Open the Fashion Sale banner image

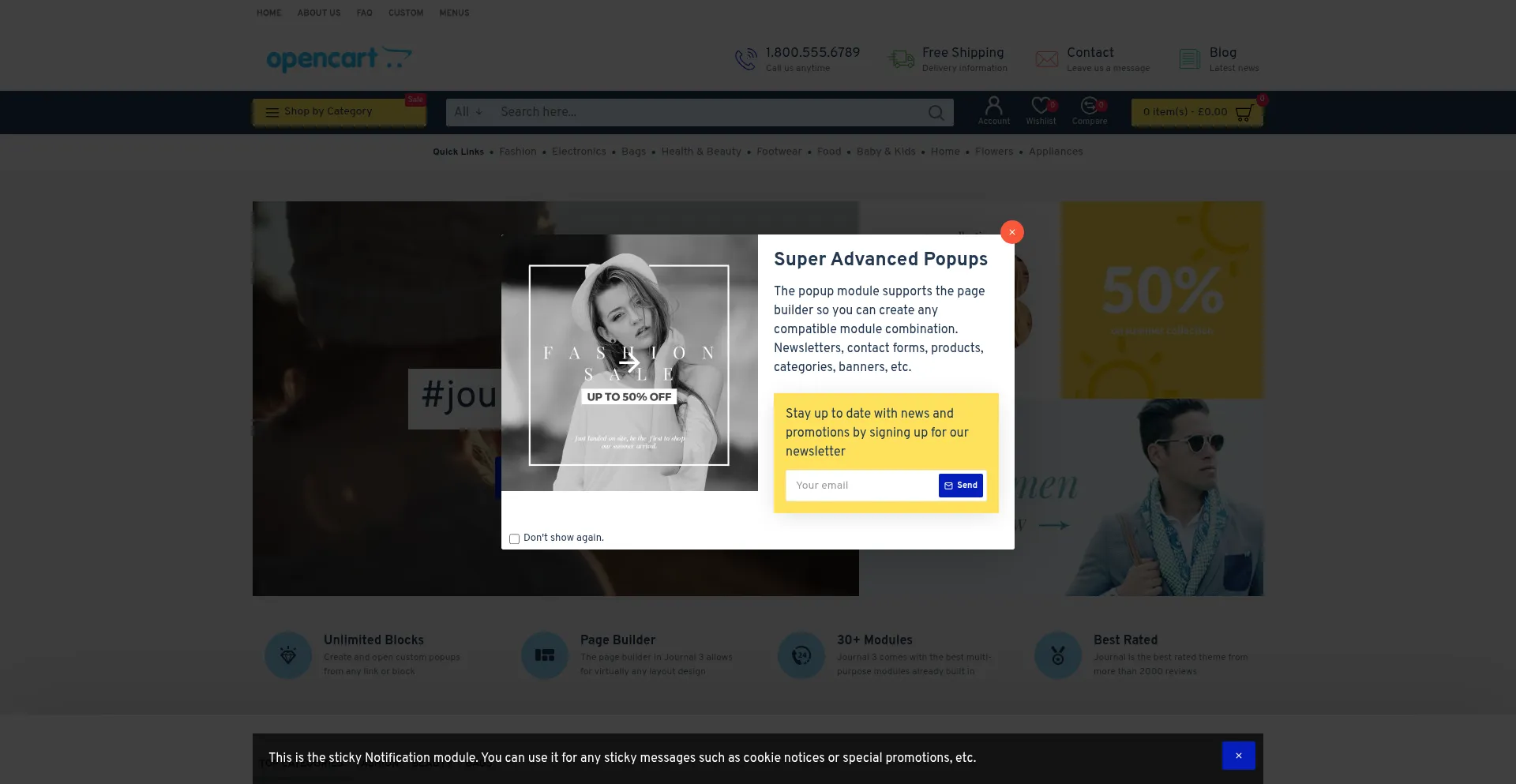tap(629, 363)
